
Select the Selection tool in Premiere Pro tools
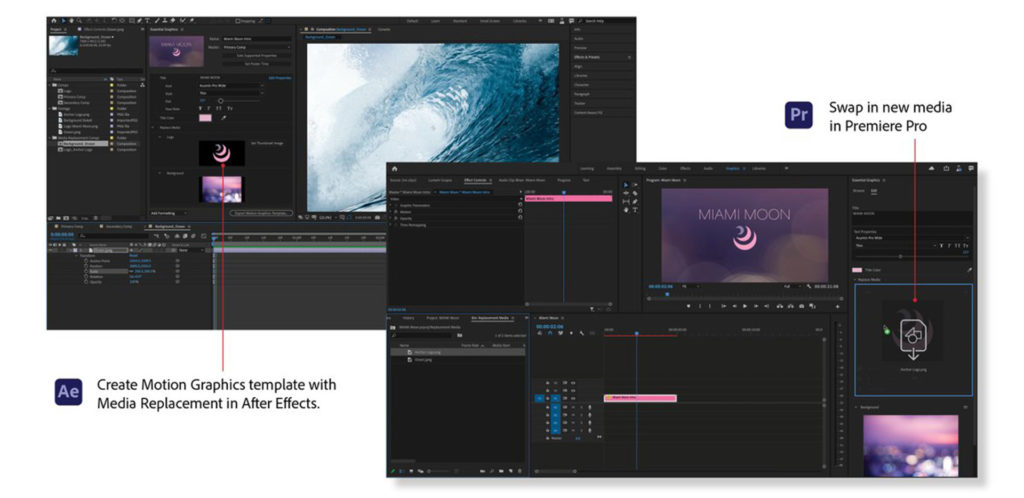(x=626, y=185)
